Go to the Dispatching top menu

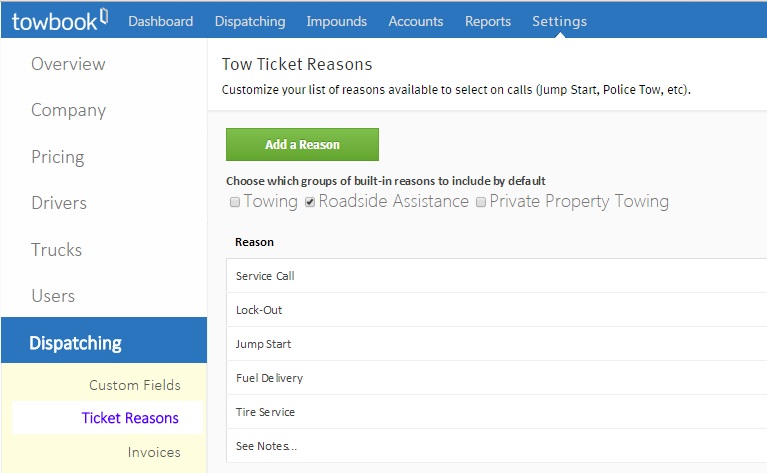pos(249,21)
